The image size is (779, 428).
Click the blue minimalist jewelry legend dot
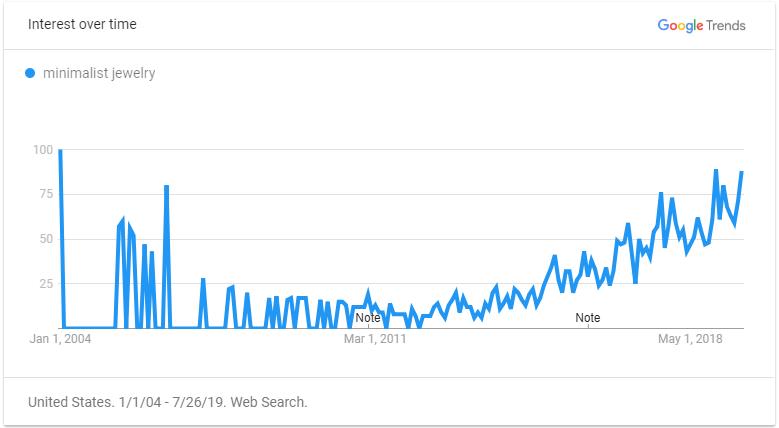(30, 74)
